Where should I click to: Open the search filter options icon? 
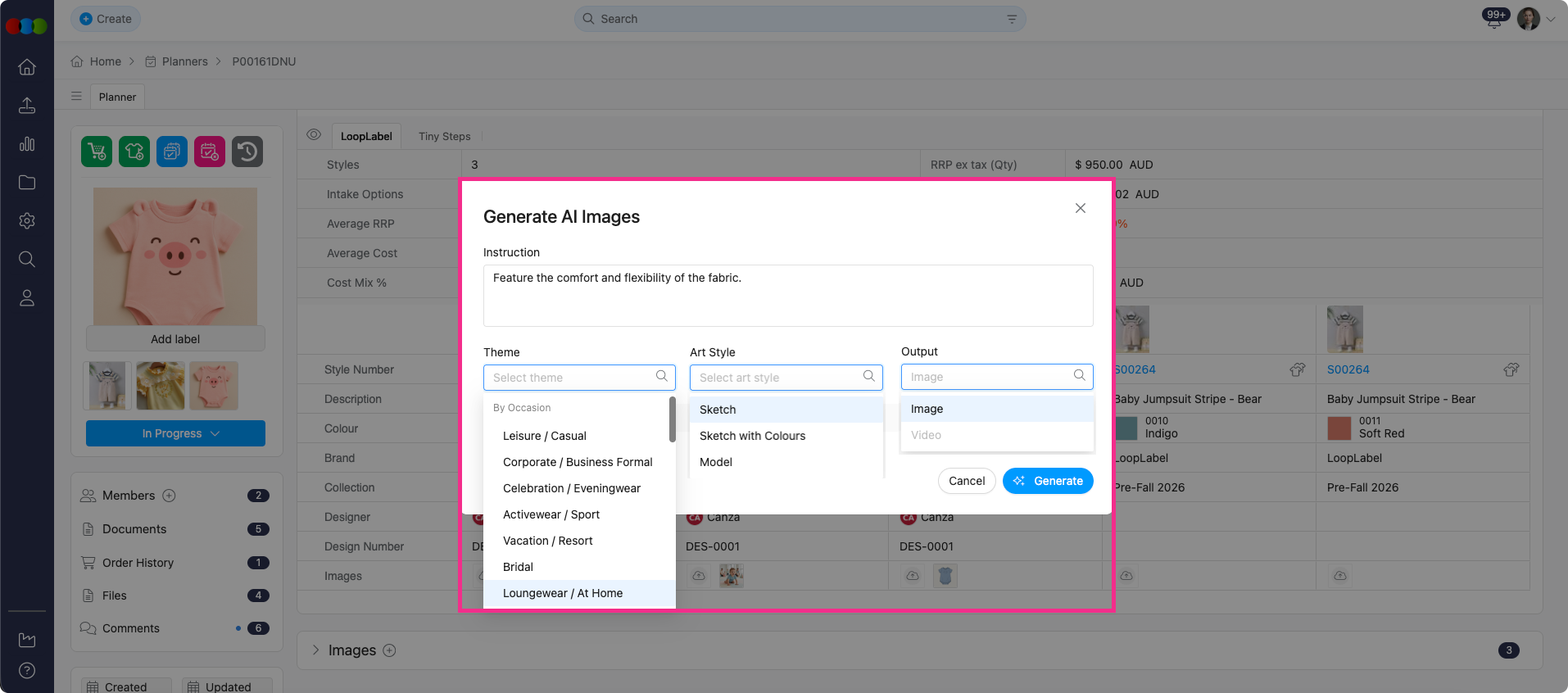click(x=1012, y=19)
